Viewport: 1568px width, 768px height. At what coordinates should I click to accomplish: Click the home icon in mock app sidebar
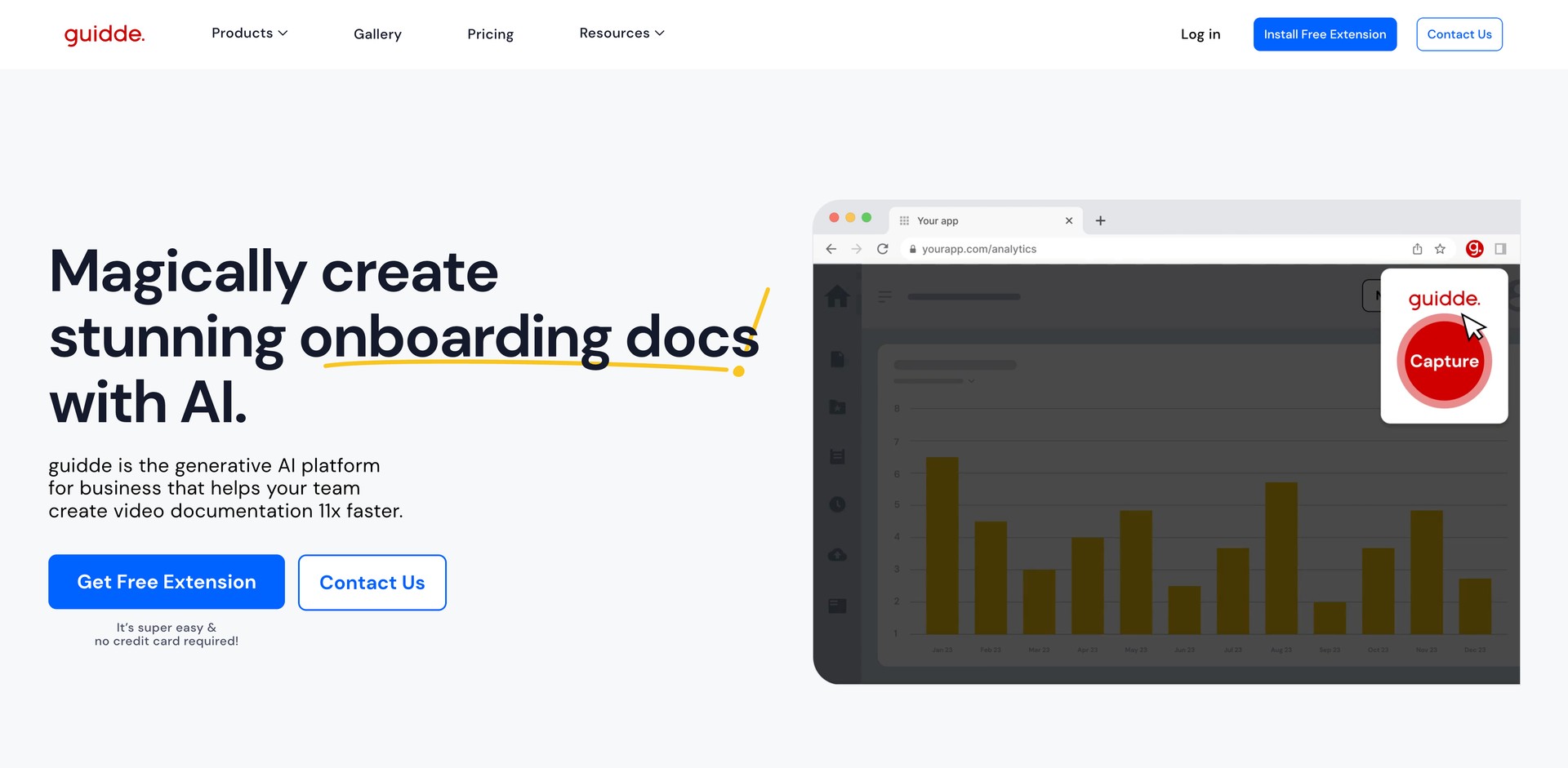click(837, 296)
